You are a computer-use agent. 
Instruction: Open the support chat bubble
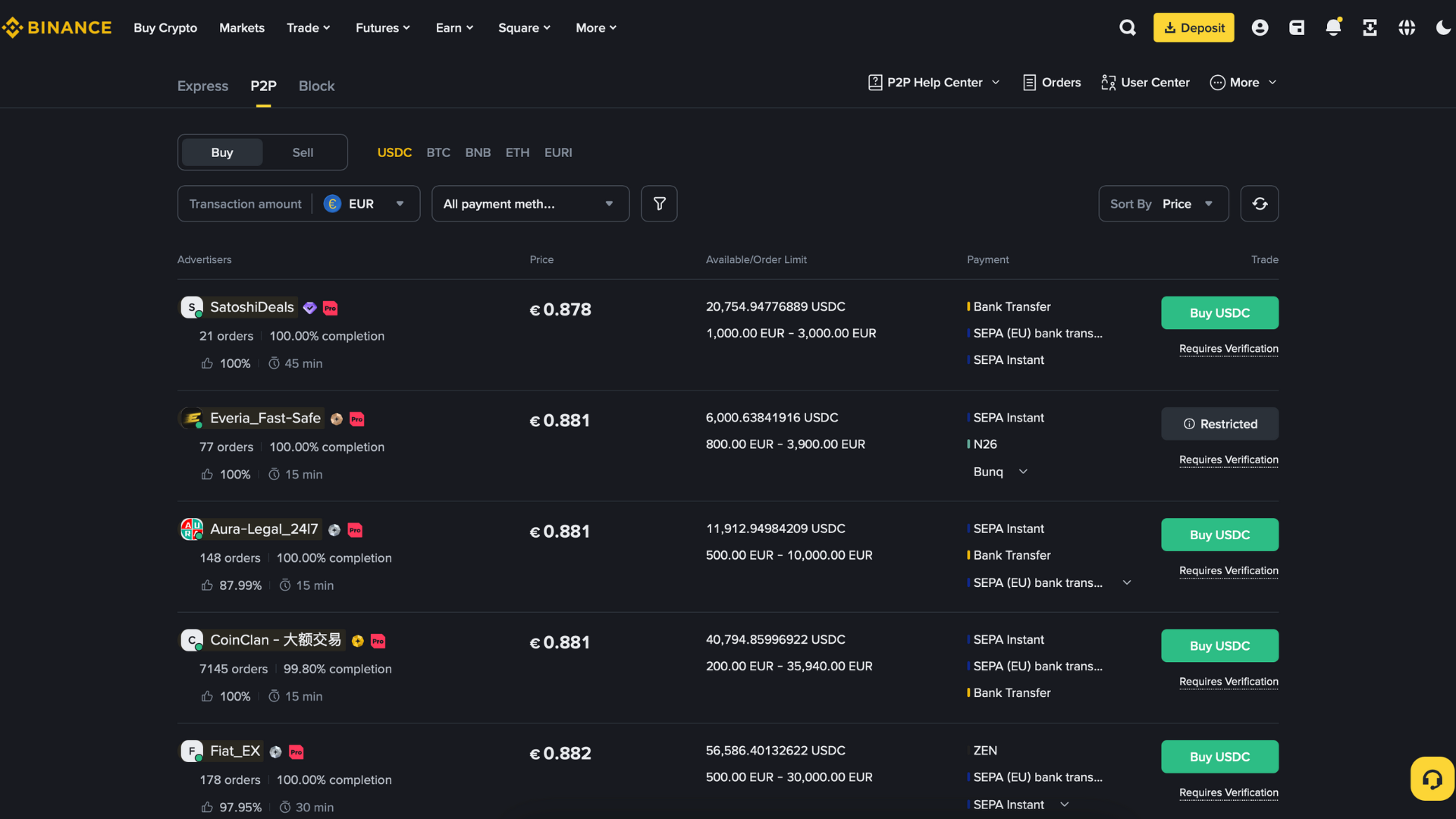pyautogui.click(x=1432, y=778)
